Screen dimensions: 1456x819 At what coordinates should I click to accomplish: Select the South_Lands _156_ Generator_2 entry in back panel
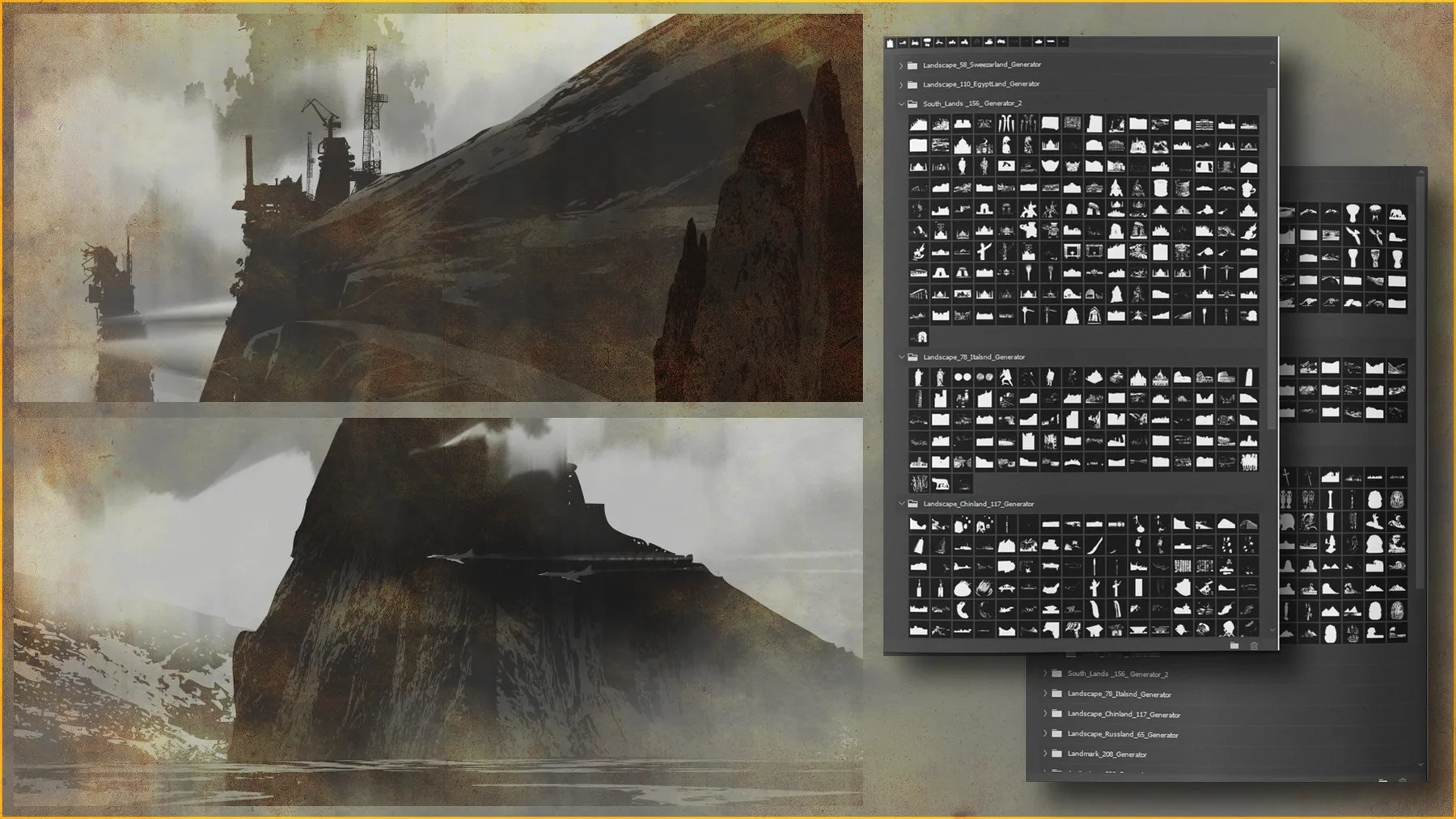click(x=1117, y=673)
